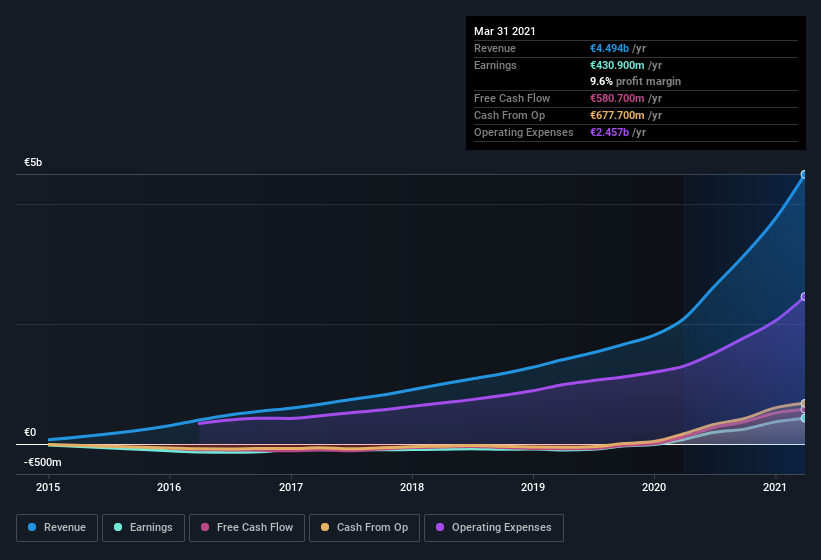Click the 2021 x-axis label

pos(775,487)
